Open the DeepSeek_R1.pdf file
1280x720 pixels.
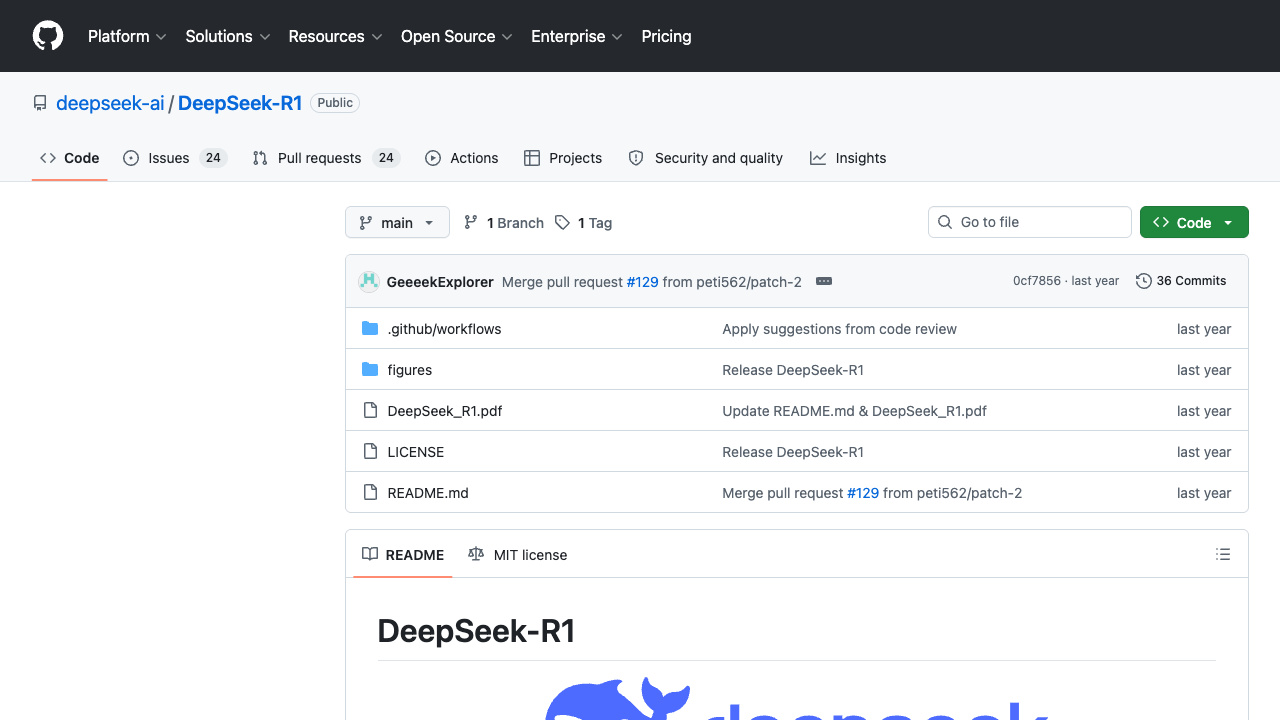point(445,411)
